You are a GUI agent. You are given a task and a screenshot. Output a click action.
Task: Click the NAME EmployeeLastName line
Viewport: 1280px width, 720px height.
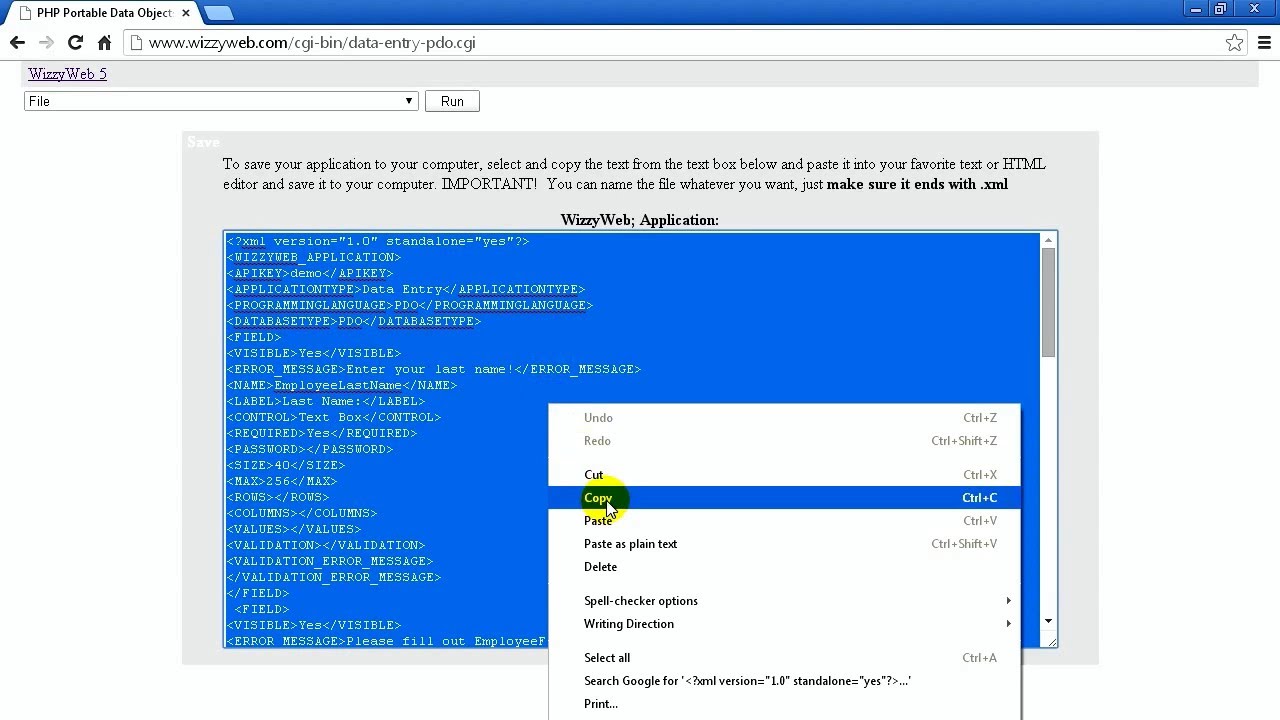pyautogui.click(x=342, y=385)
